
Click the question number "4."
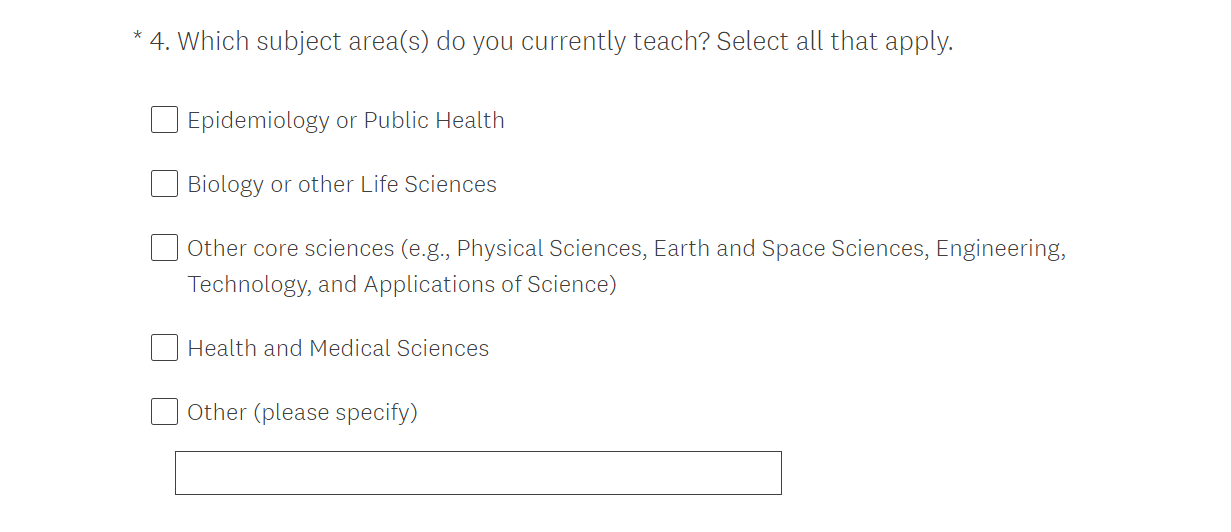160,42
